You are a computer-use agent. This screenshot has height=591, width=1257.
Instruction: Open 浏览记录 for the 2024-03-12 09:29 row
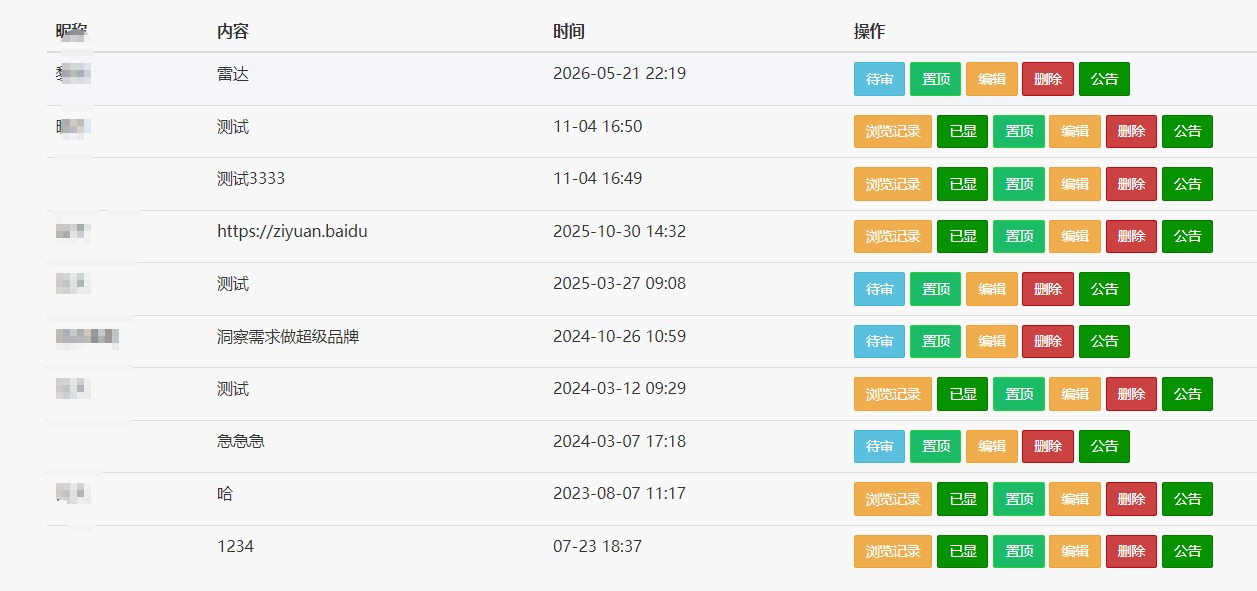tap(892, 394)
